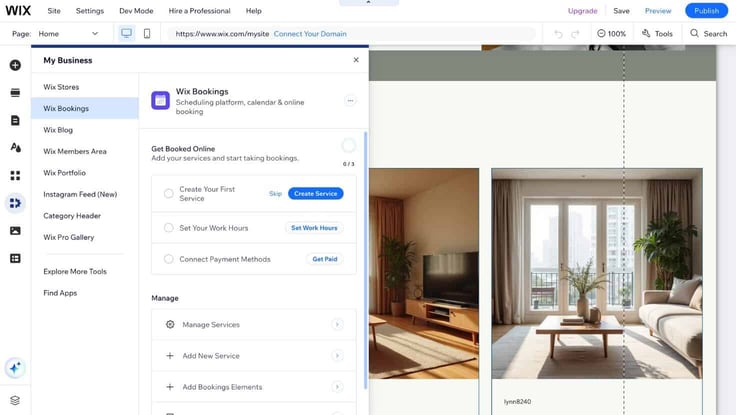
Task: Tick the Connect Payment Methods circle
Action: (x=169, y=259)
